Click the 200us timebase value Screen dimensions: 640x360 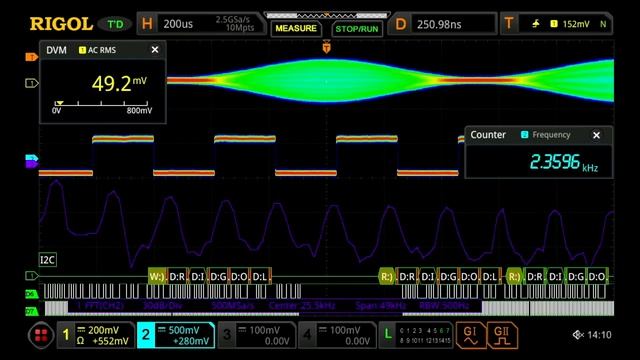click(x=178, y=24)
